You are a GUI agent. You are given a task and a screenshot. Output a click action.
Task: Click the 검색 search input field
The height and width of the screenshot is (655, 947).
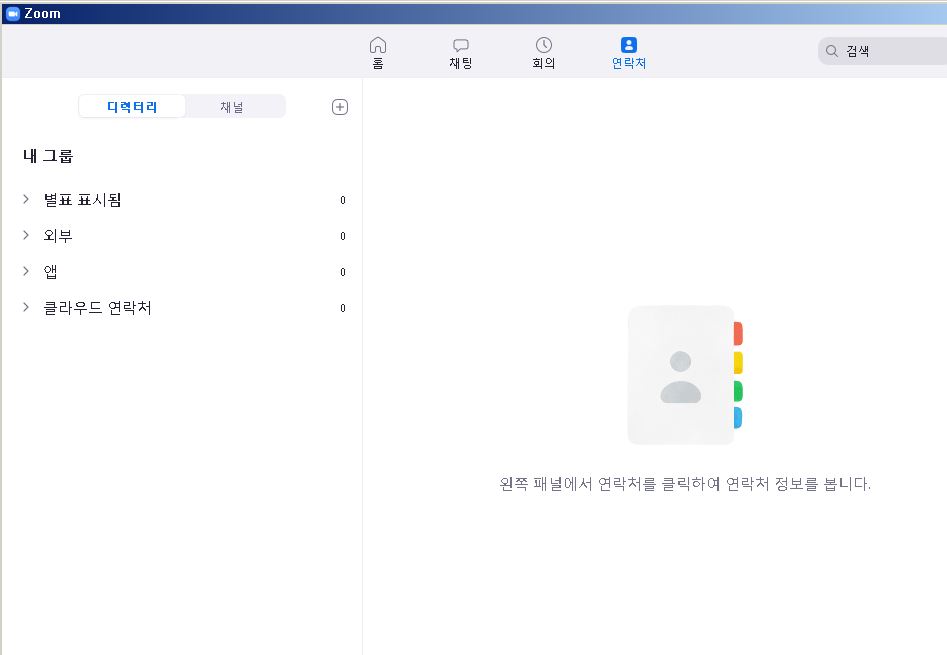pyautogui.click(x=882, y=51)
